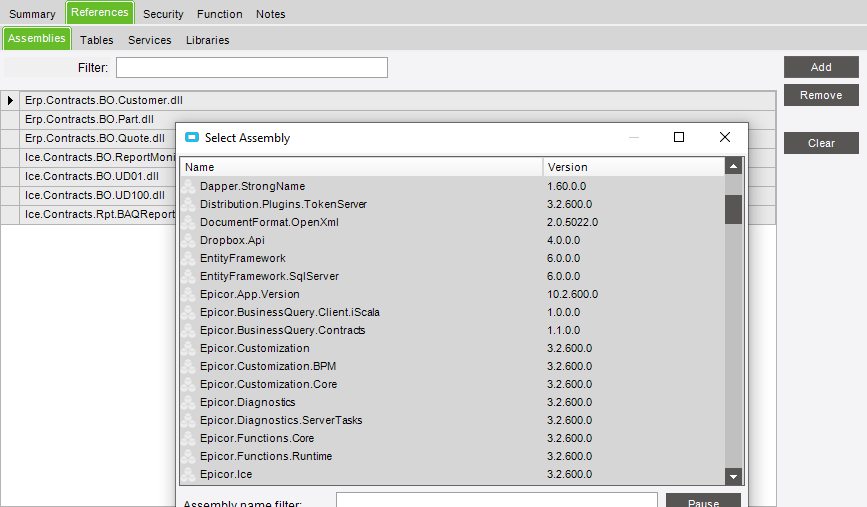Select Erp.Contracts.BO.Part.dll row
Viewport: 867px width, 507px height.
point(89,119)
